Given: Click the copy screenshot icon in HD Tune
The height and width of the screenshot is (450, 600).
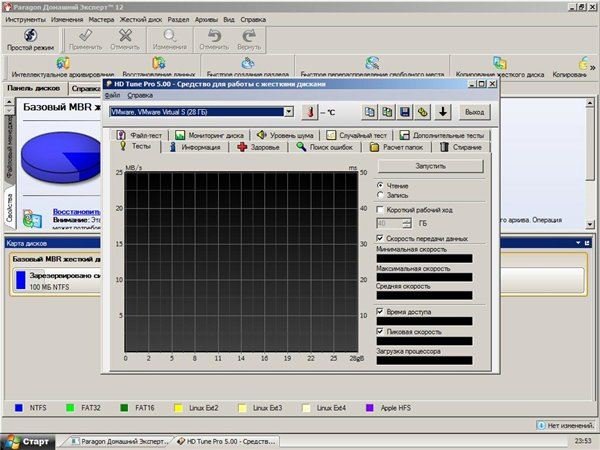Looking at the screenshot, I should click(x=387, y=112).
